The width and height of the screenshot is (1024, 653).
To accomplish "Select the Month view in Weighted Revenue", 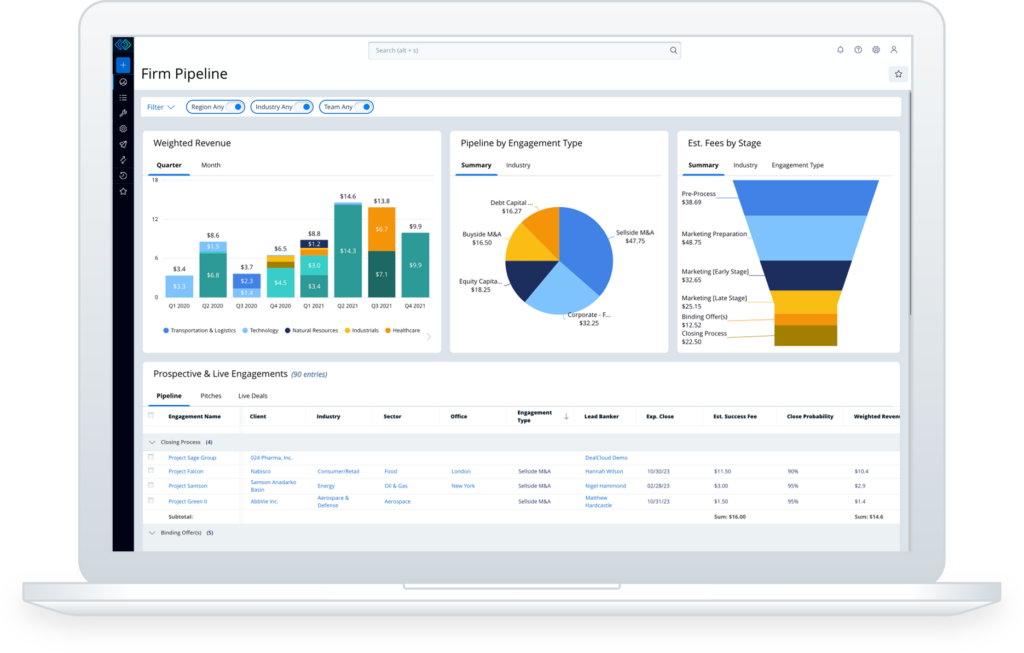I will (211, 165).
